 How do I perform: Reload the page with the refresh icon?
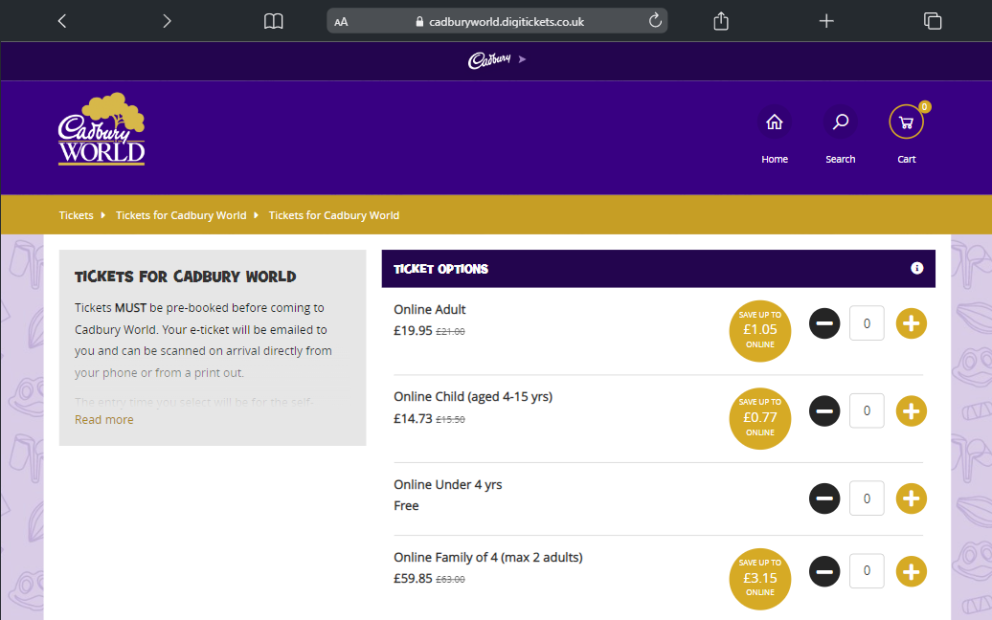pos(655,20)
